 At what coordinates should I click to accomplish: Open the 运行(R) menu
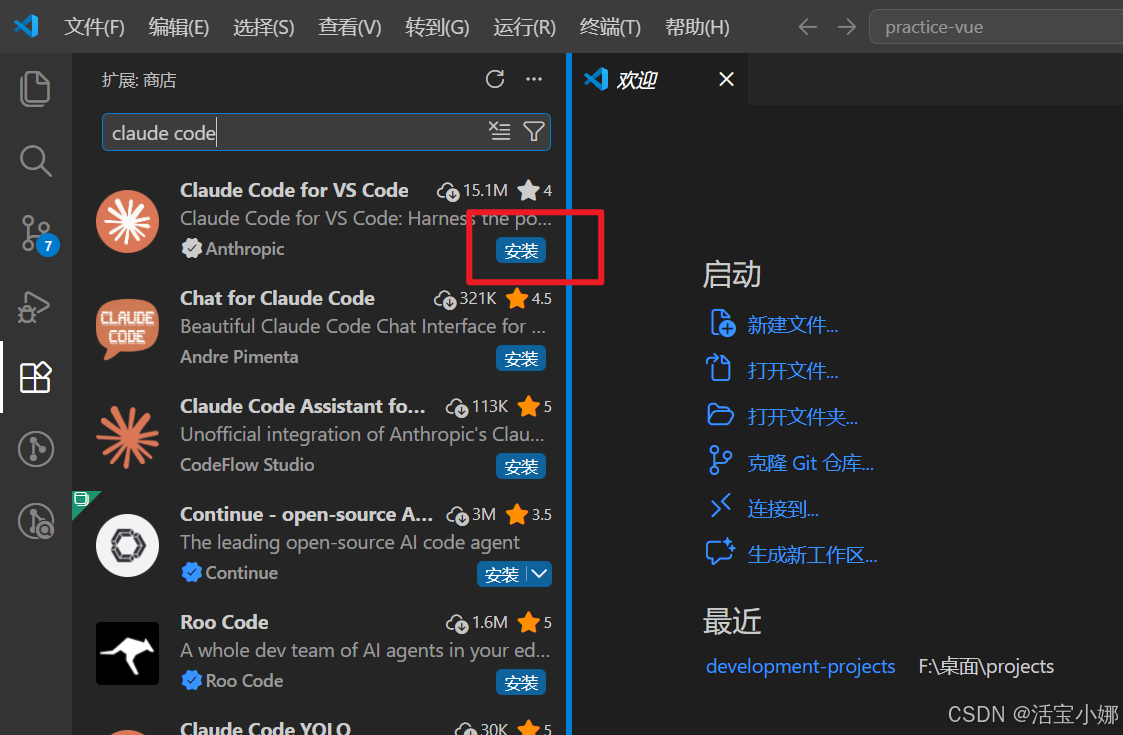tap(524, 27)
